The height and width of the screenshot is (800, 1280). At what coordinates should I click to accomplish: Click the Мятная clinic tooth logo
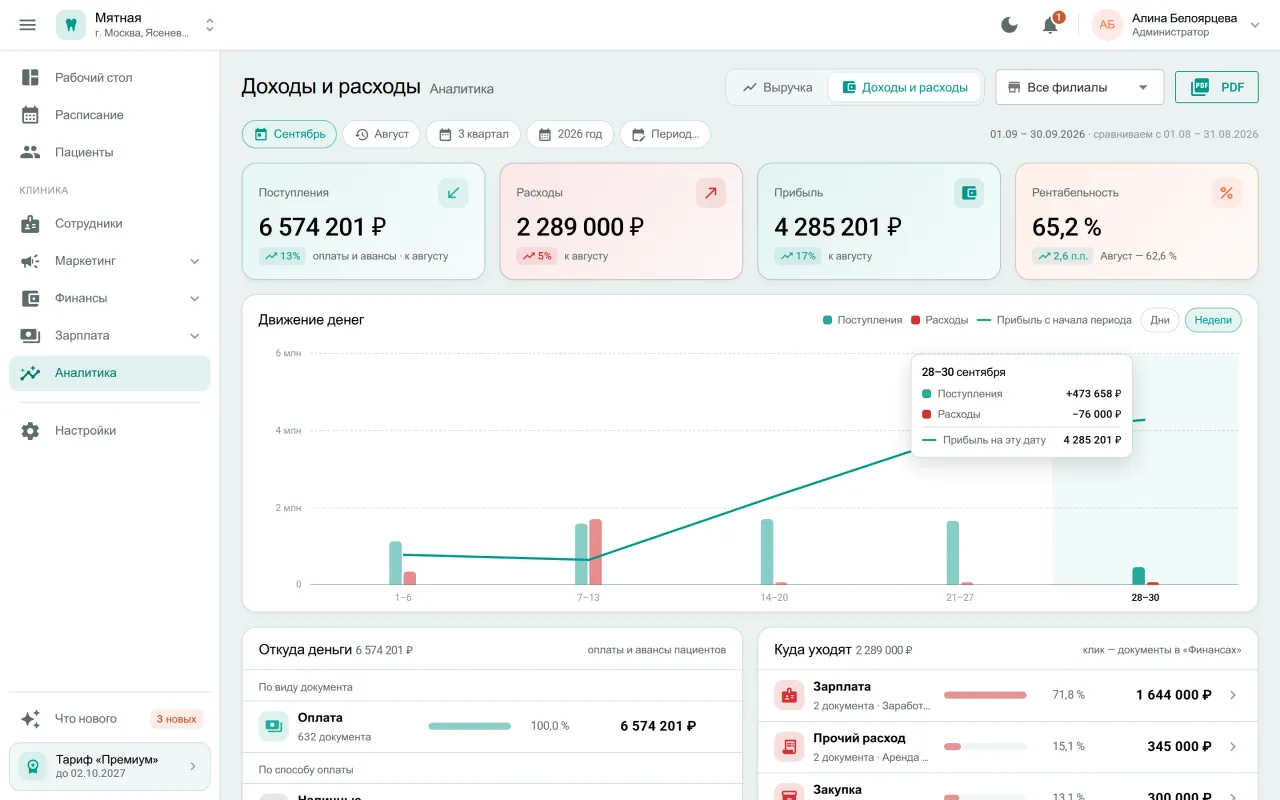point(71,25)
